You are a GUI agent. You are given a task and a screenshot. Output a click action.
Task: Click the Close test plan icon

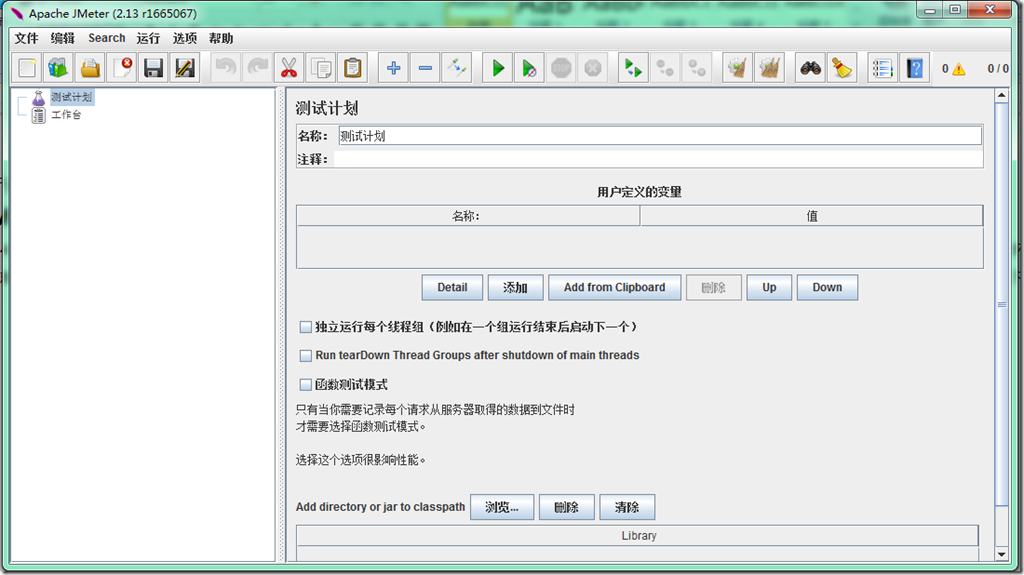pos(122,68)
